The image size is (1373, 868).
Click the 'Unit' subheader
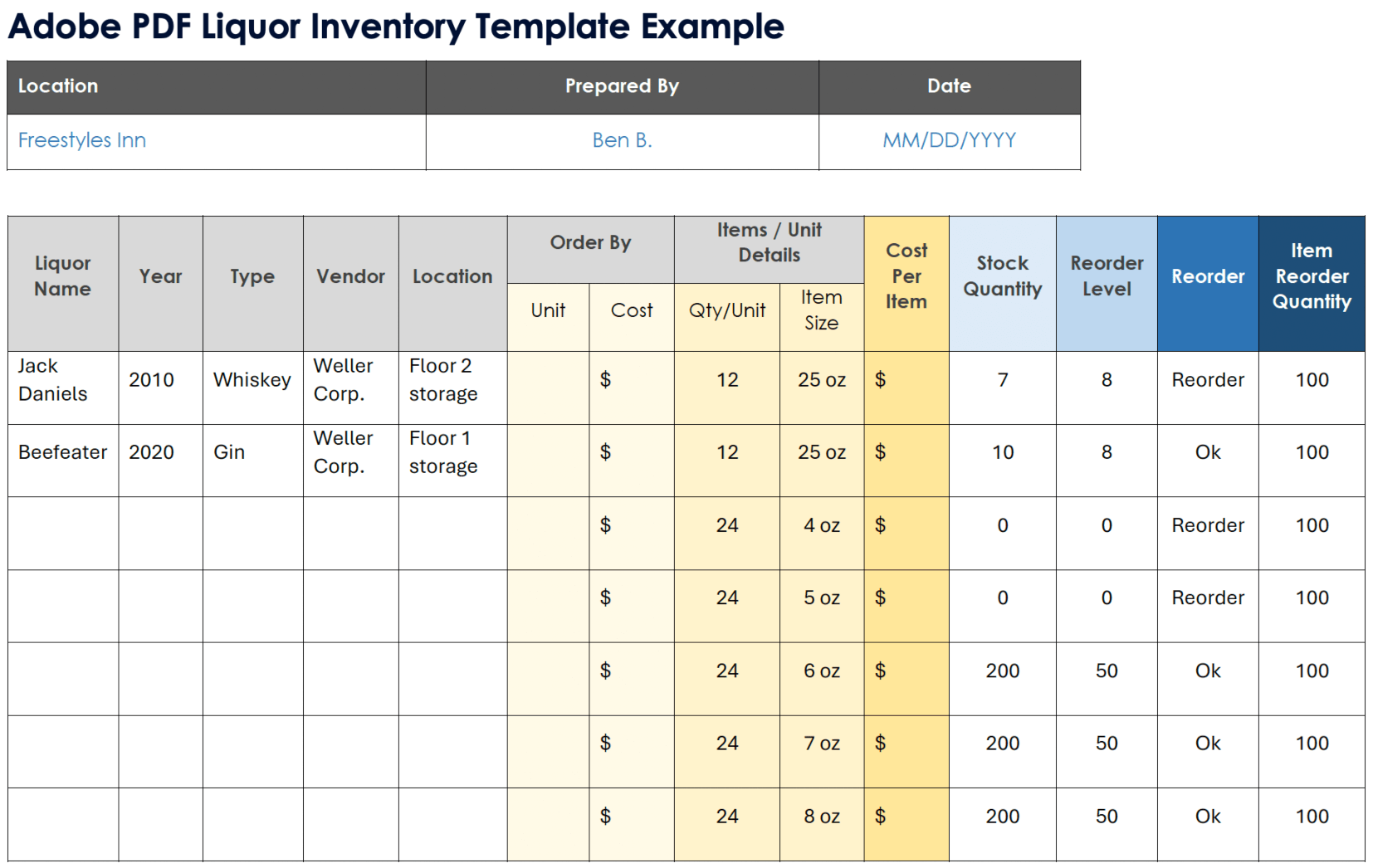[548, 318]
